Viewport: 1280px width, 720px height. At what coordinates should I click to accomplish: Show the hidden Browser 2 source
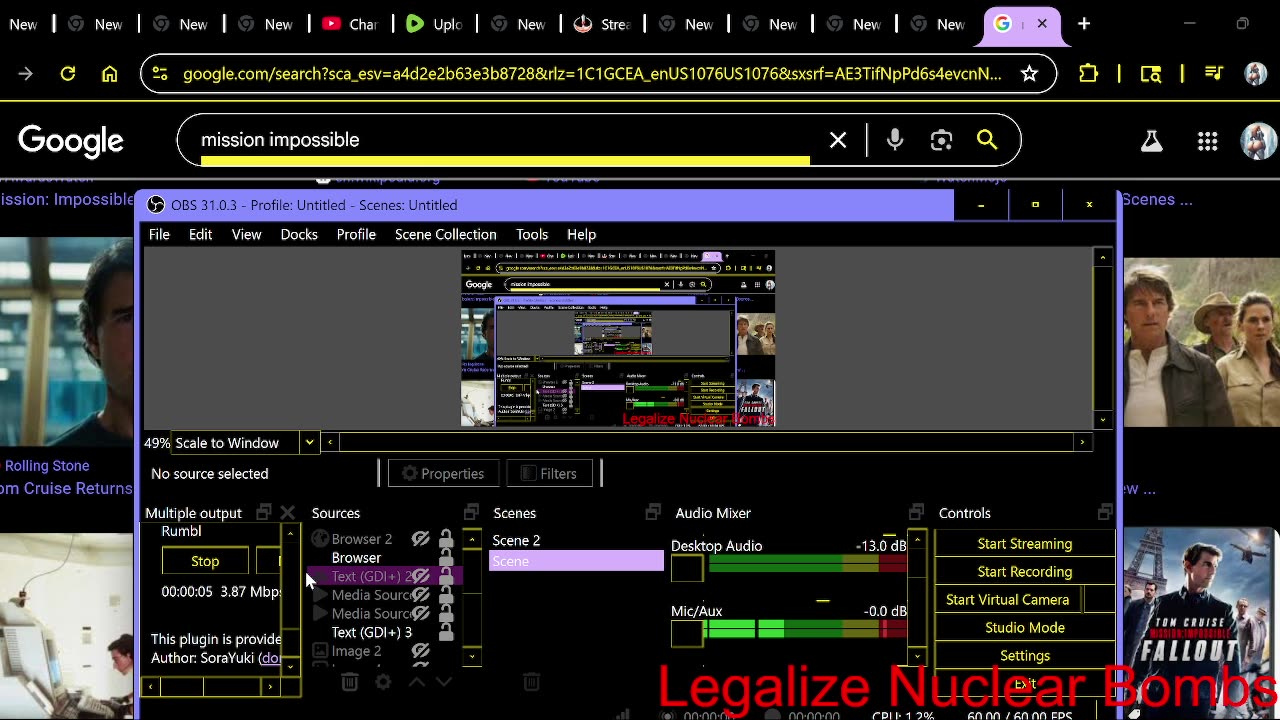421,539
